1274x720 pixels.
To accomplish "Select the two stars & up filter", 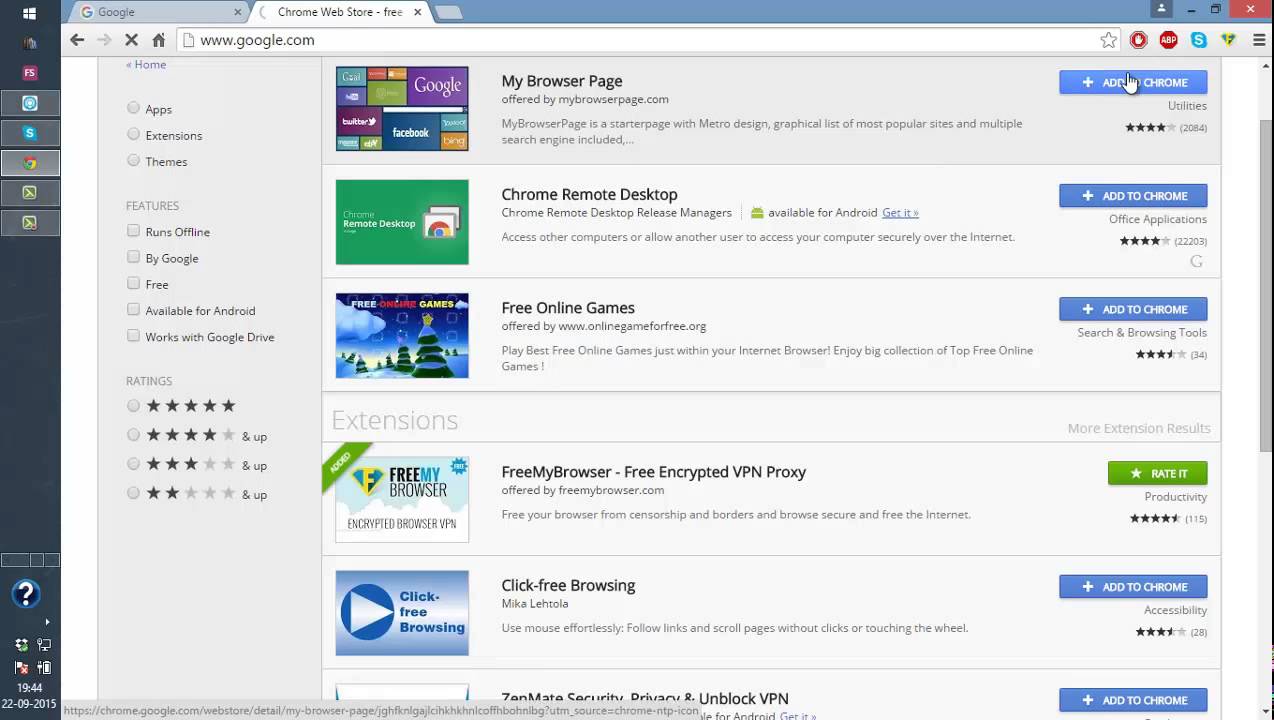I will click(134, 493).
